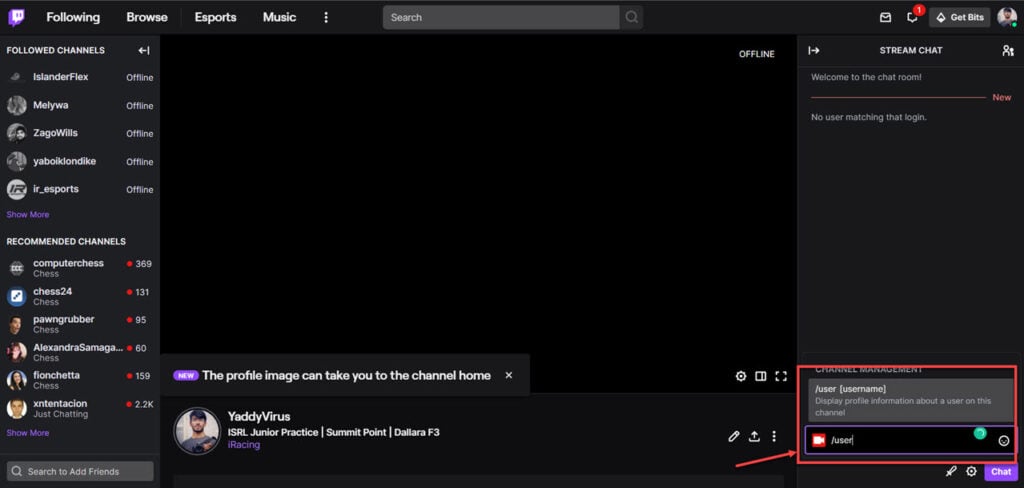The image size is (1024, 488).
Task: Toggle theatre mode on the player
Action: (x=760, y=376)
